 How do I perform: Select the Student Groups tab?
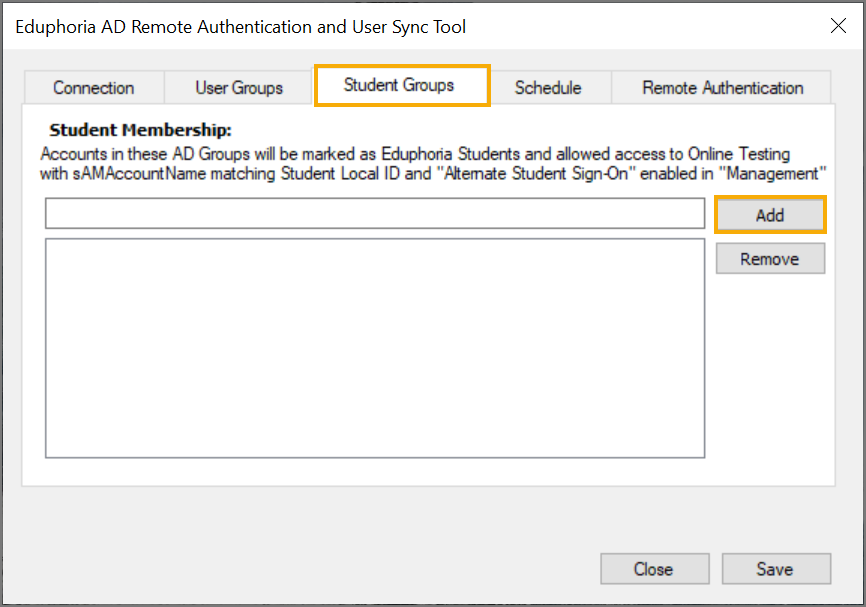coord(402,86)
